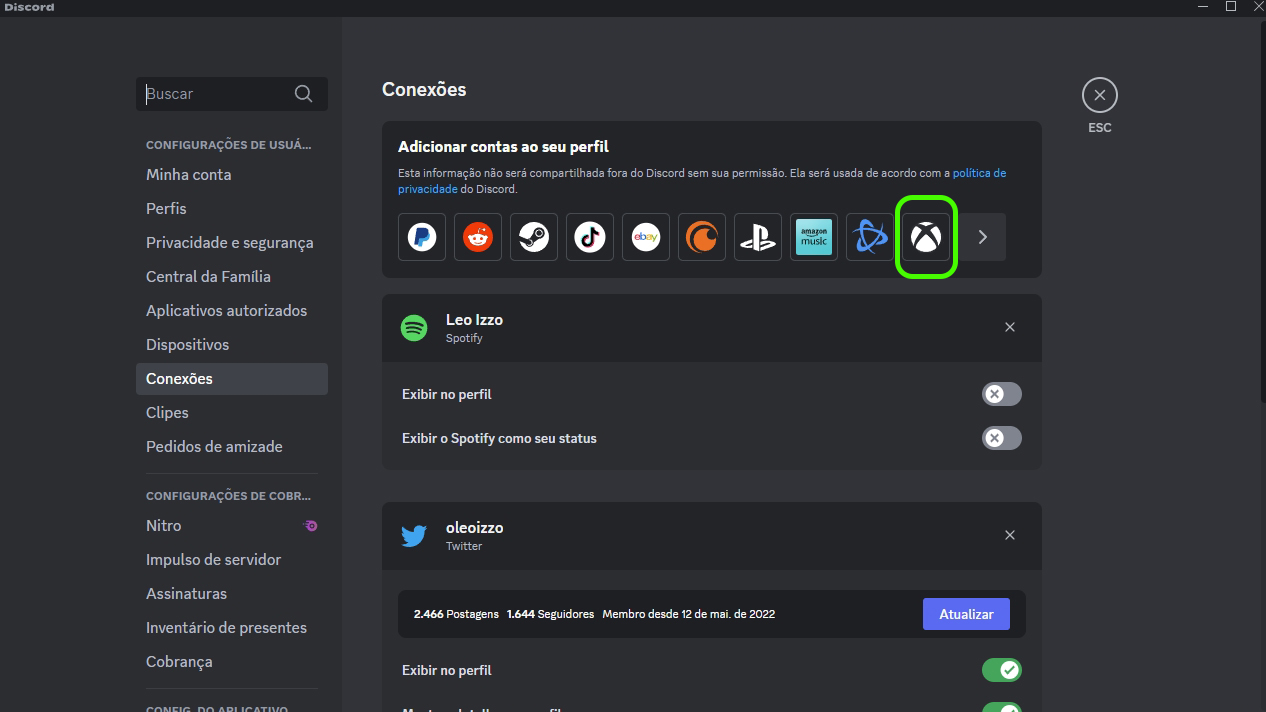Show more connection services with arrow
Screen dimensions: 1266x712
click(982, 237)
